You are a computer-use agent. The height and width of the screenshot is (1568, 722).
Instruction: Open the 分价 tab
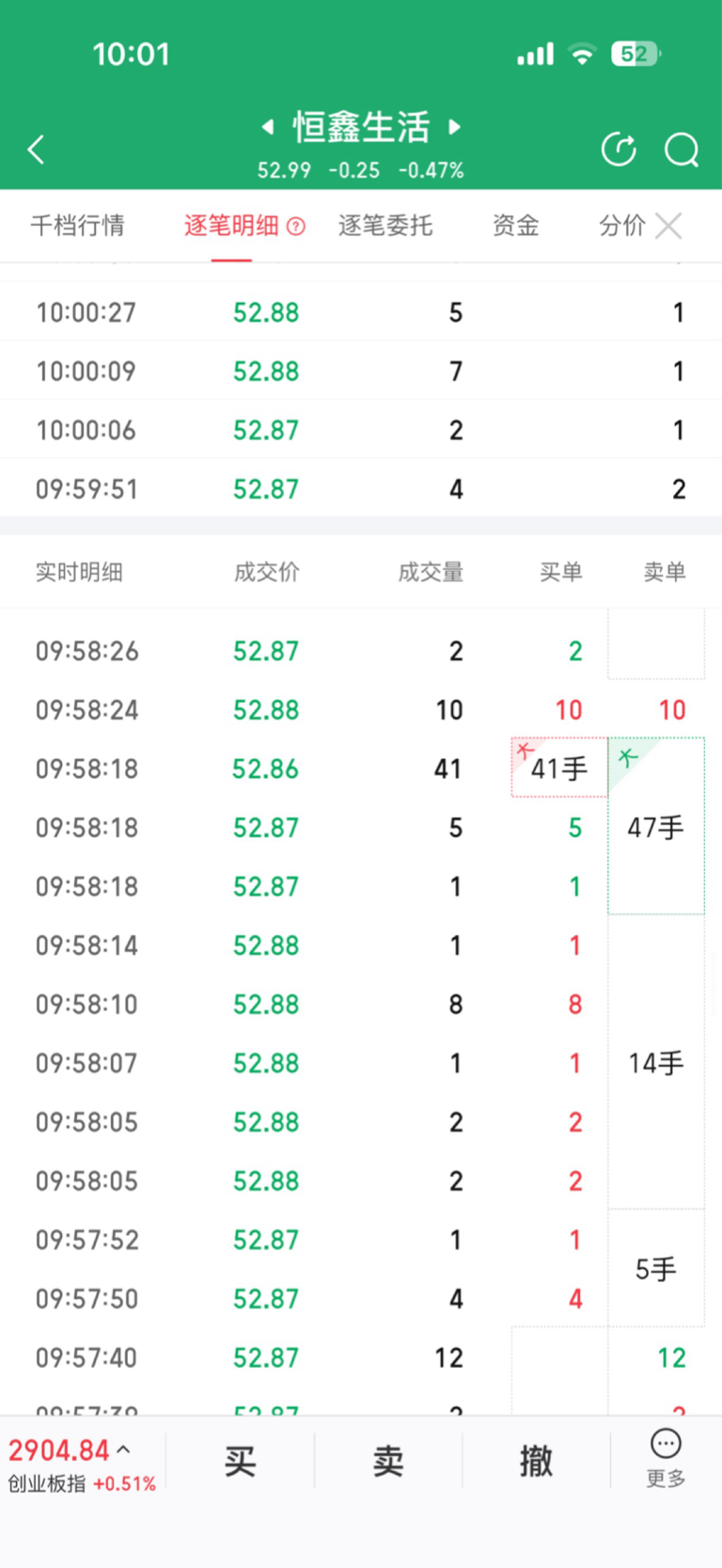click(622, 226)
